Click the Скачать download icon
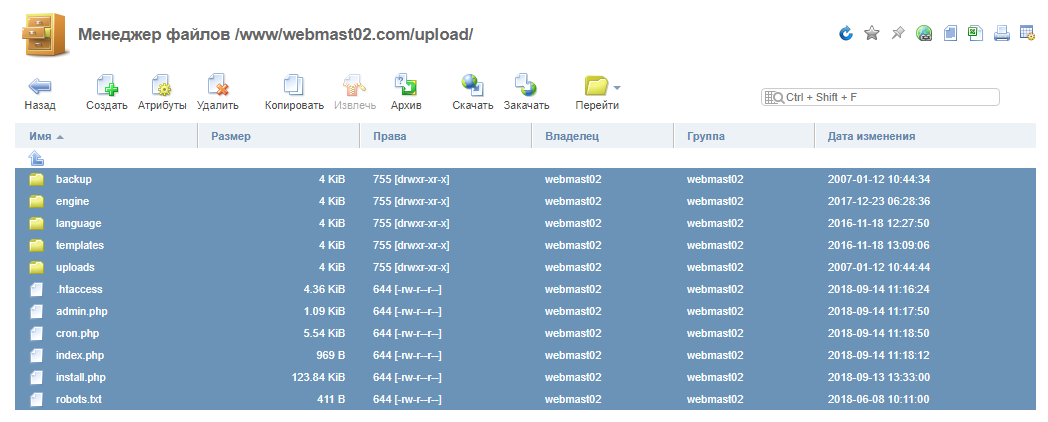This screenshot has height=422, width=1048. [472, 86]
